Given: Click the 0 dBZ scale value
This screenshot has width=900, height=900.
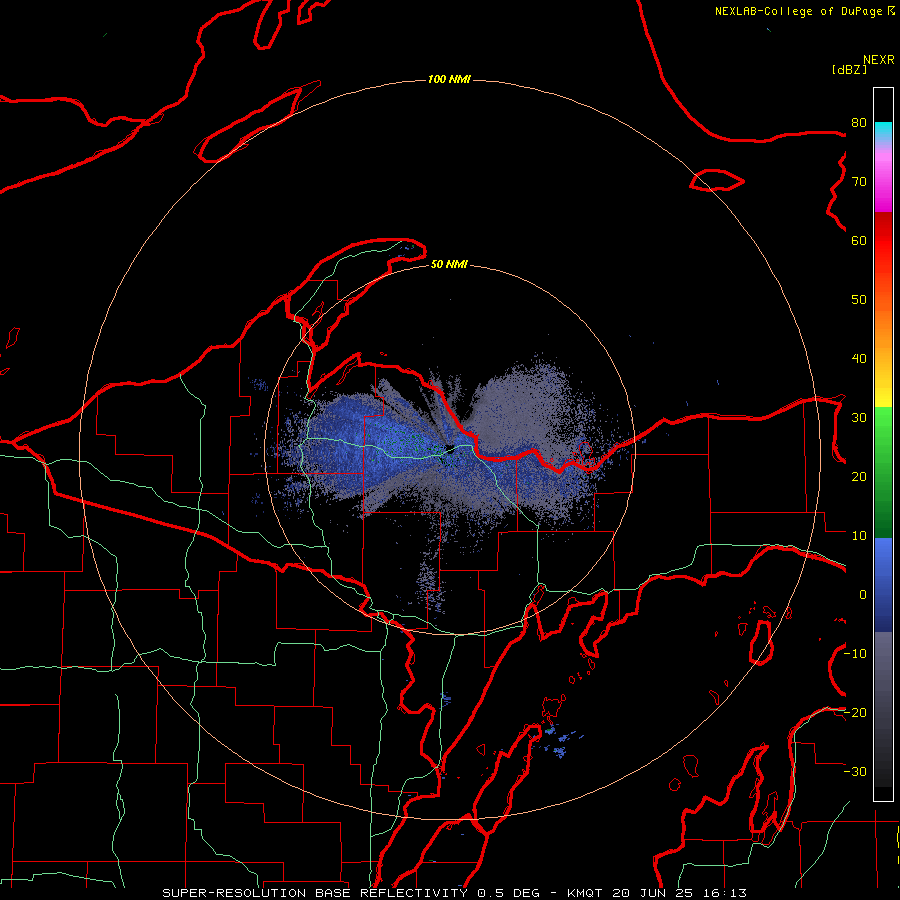Looking at the screenshot, I should 862,595.
